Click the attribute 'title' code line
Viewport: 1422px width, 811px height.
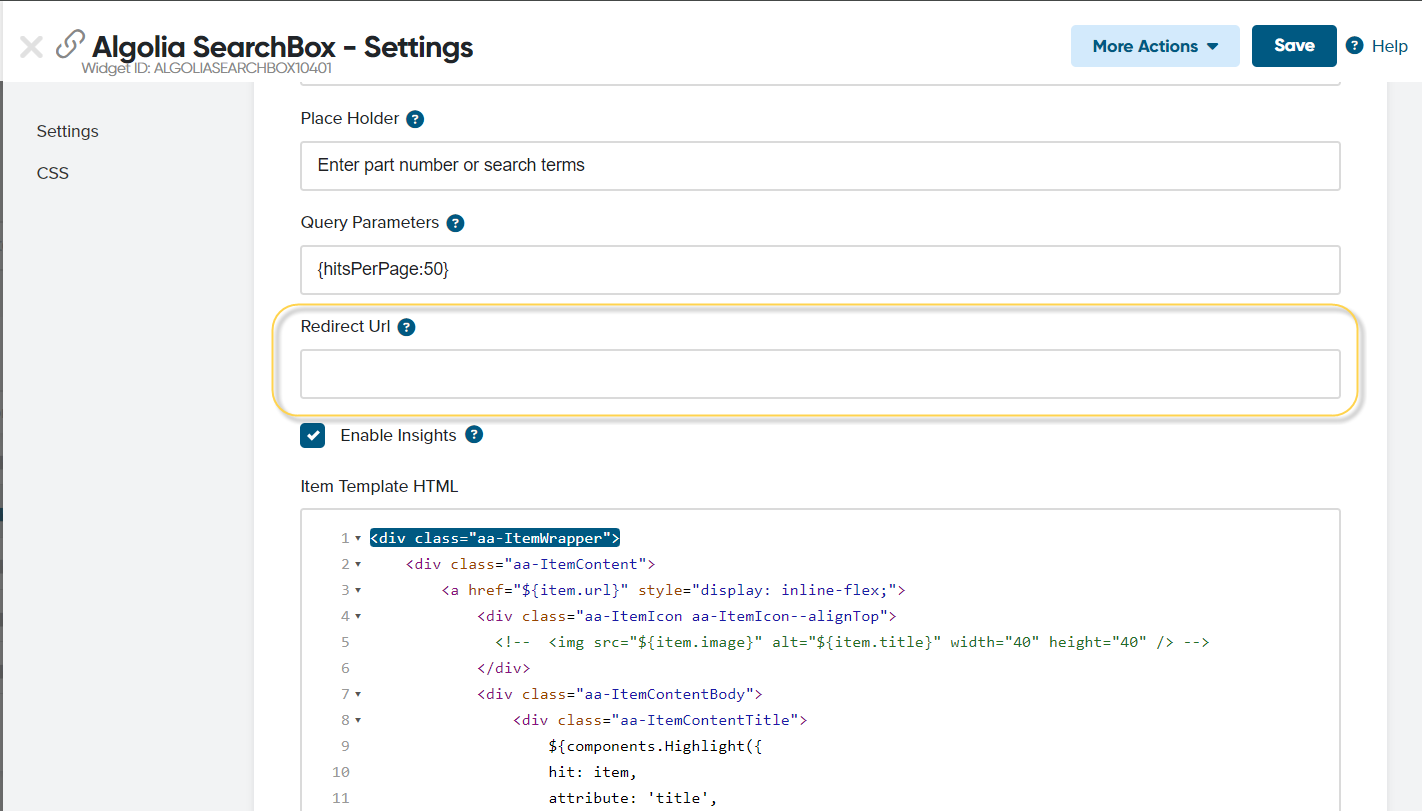click(x=633, y=798)
